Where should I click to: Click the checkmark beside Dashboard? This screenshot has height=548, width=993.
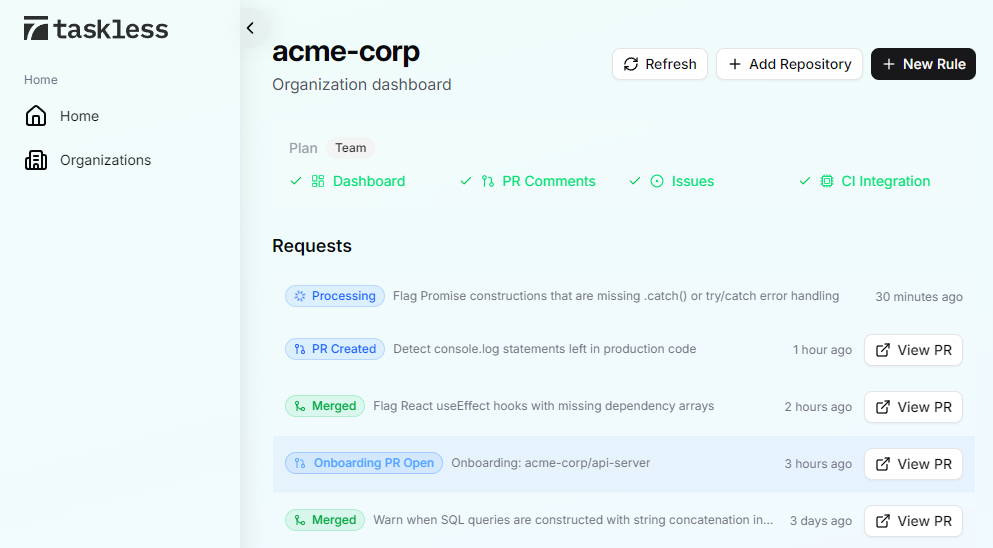click(x=296, y=181)
